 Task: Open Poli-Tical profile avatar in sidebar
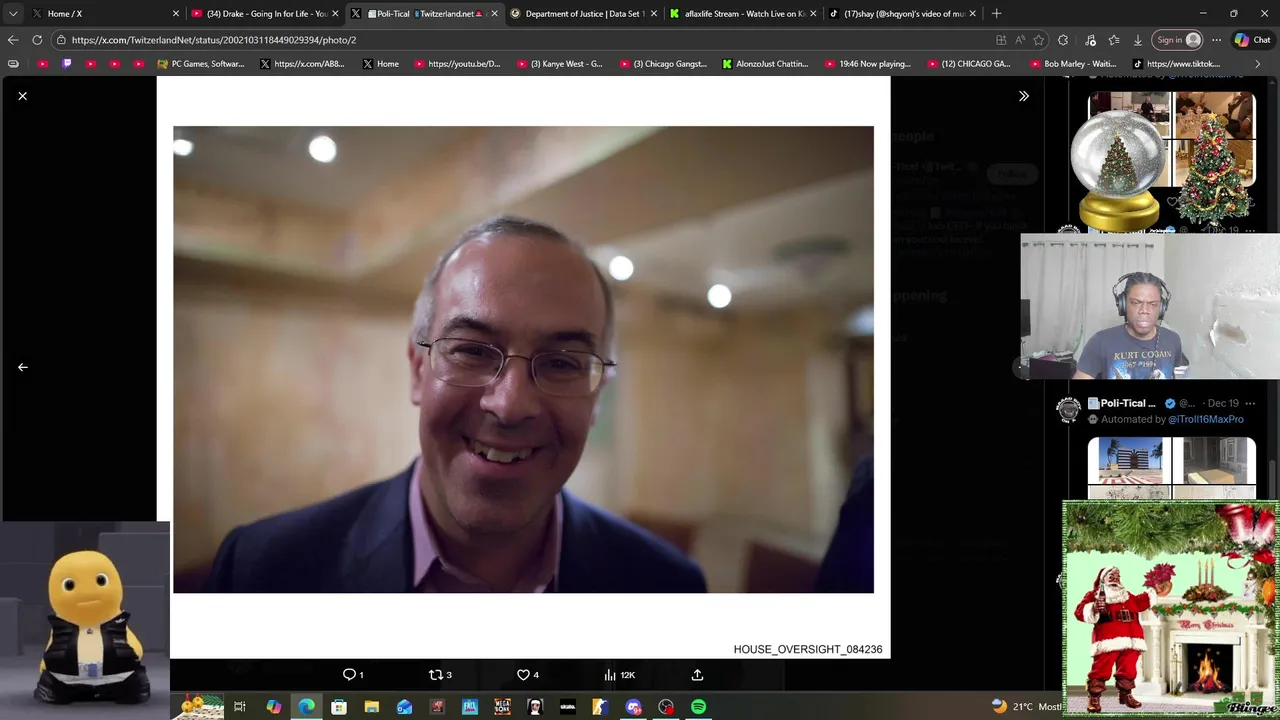pyautogui.click(x=1069, y=409)
